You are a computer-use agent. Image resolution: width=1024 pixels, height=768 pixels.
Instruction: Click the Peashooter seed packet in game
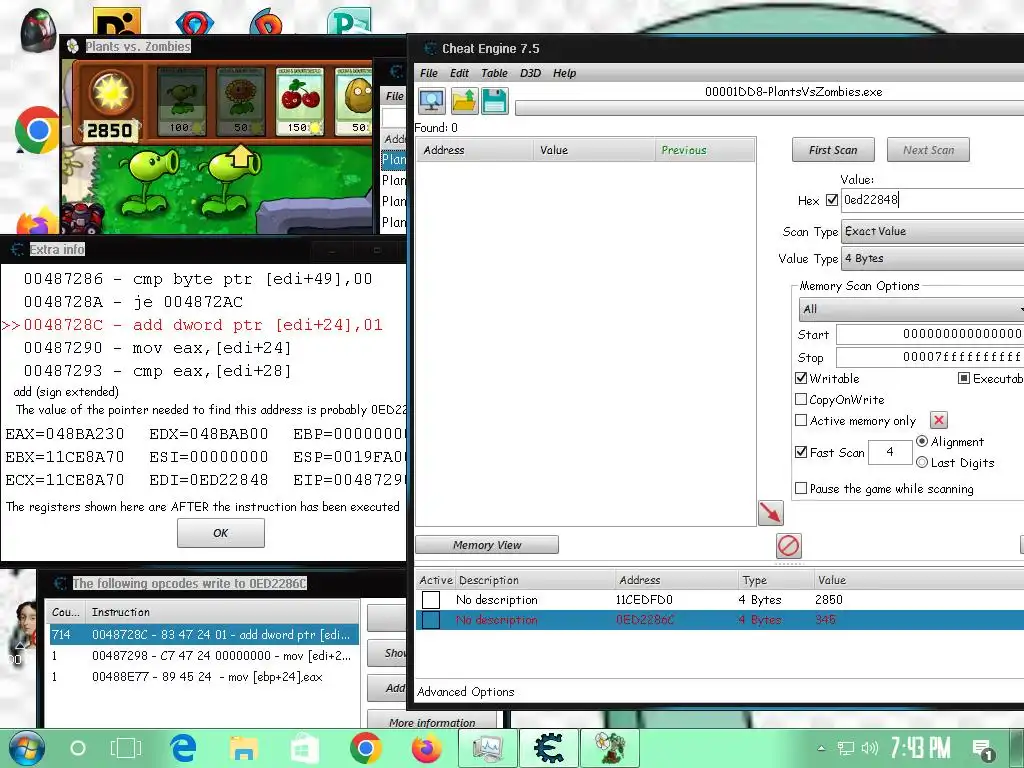[180, 101]
